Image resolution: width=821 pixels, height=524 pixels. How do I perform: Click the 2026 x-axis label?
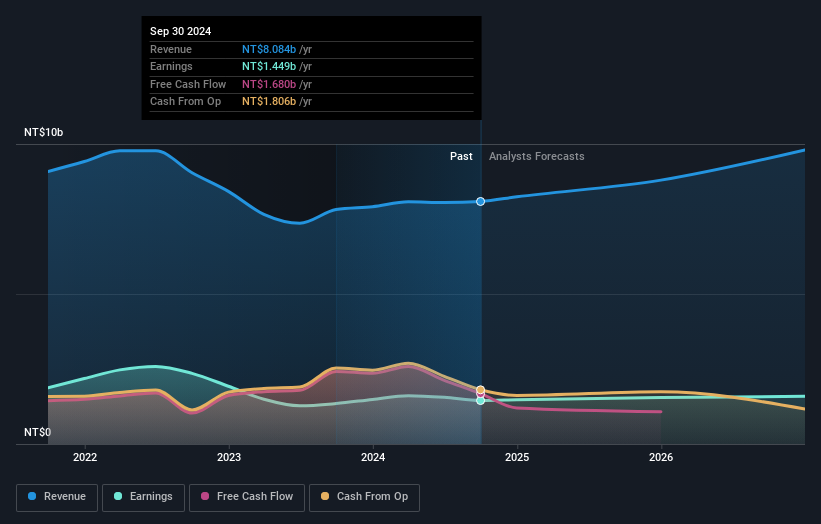pos(661,458)
